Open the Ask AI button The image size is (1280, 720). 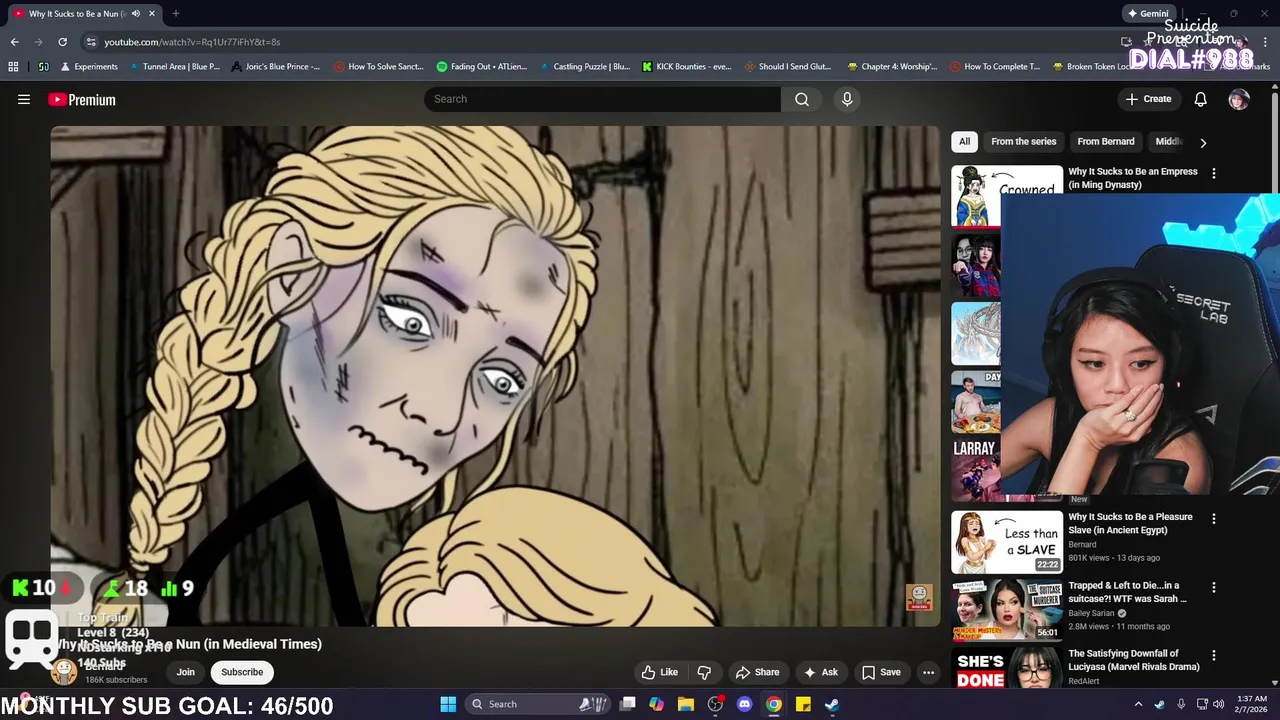821,672
